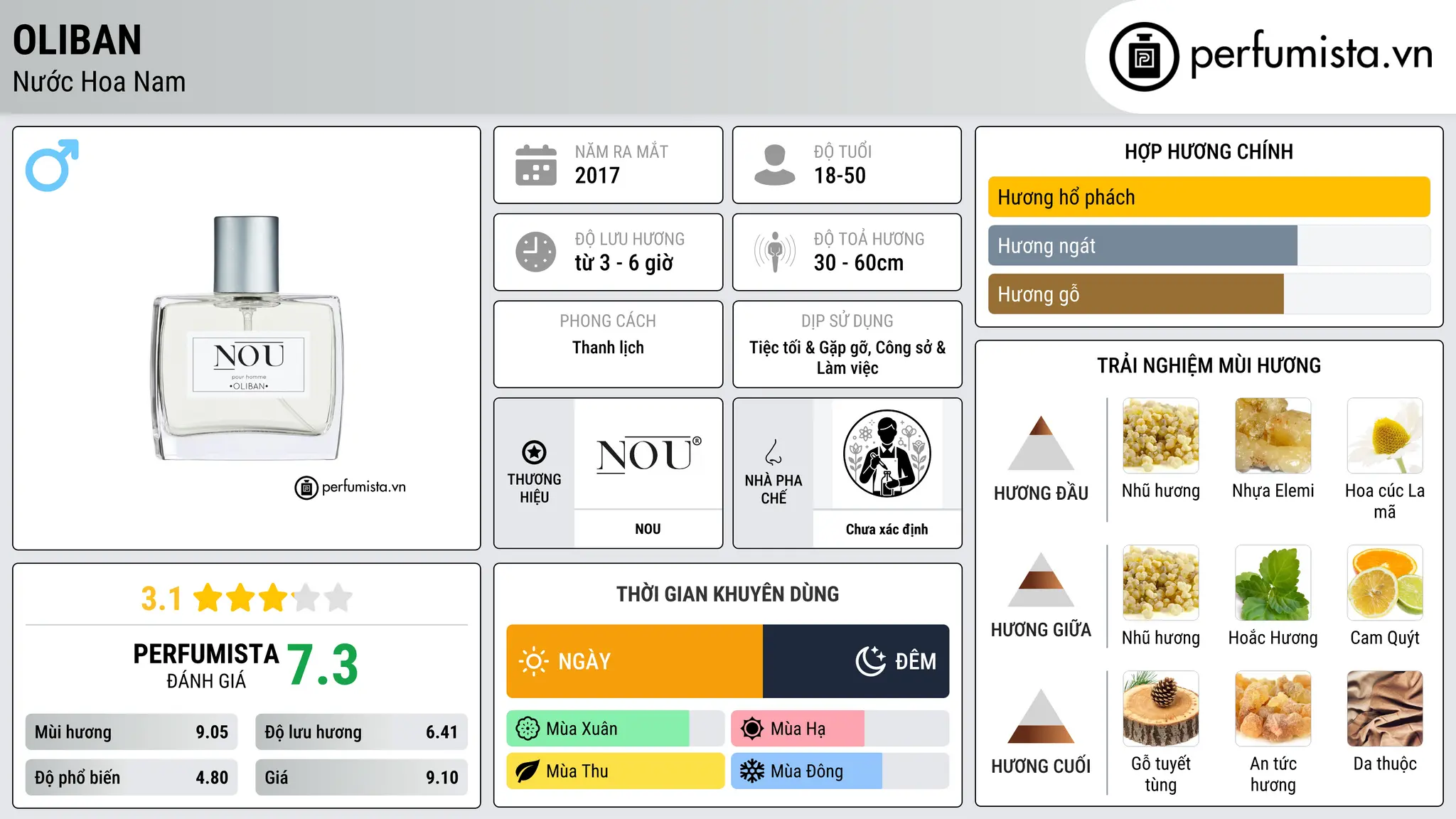This screenshot has width=1456, height=819.
Task: Click the age range 18-50
Action: click(x=840, y=176)
